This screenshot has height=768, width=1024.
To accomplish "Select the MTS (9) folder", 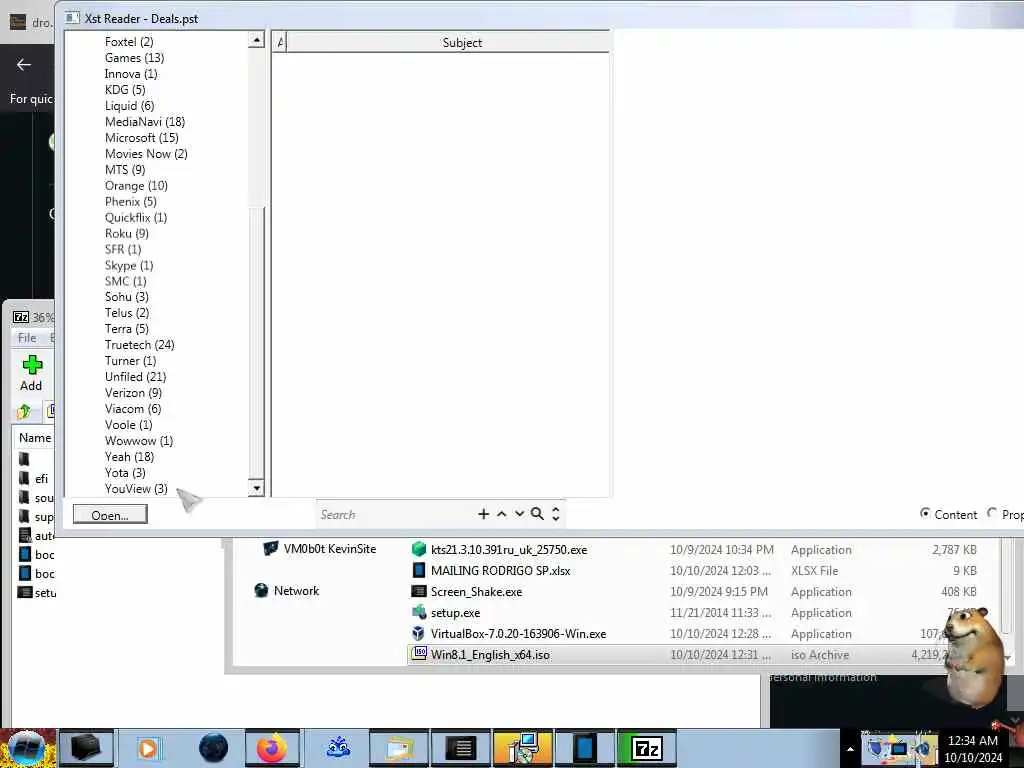I will coord(125,170).
